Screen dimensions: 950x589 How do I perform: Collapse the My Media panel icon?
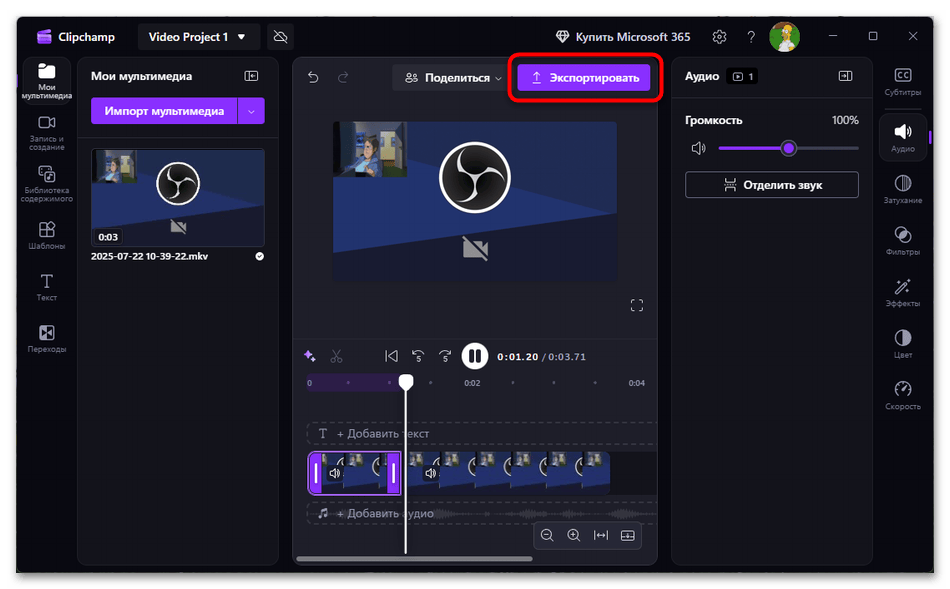pyautogui.click(x=251, y=76)
